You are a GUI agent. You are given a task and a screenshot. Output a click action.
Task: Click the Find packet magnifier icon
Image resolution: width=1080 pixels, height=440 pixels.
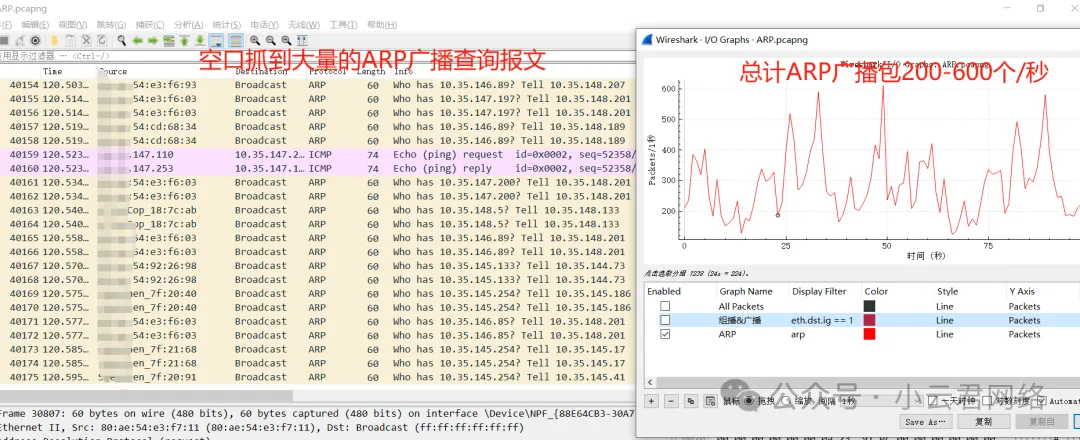click(x=121, y=40)
